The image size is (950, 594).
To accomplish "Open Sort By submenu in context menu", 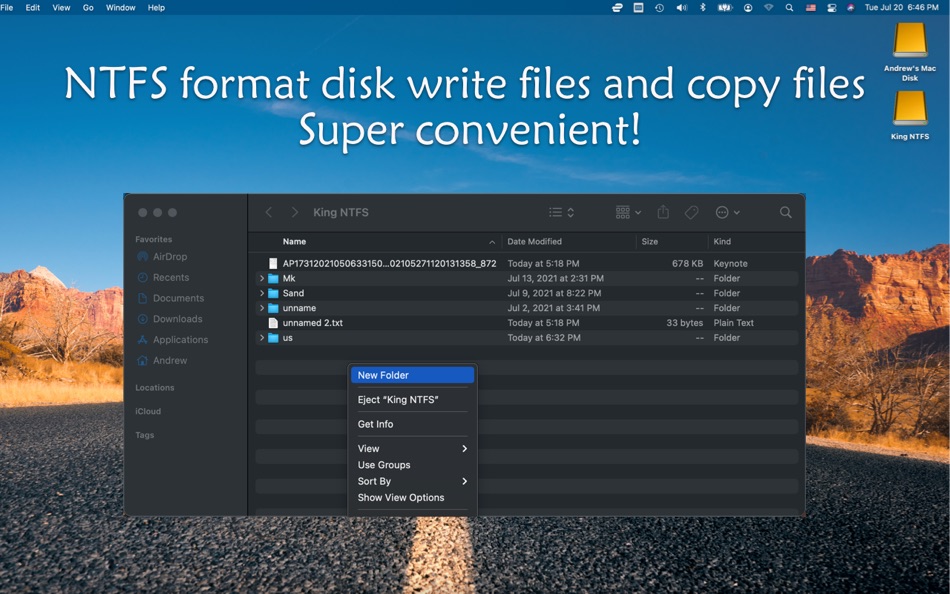I will (412, 481).
